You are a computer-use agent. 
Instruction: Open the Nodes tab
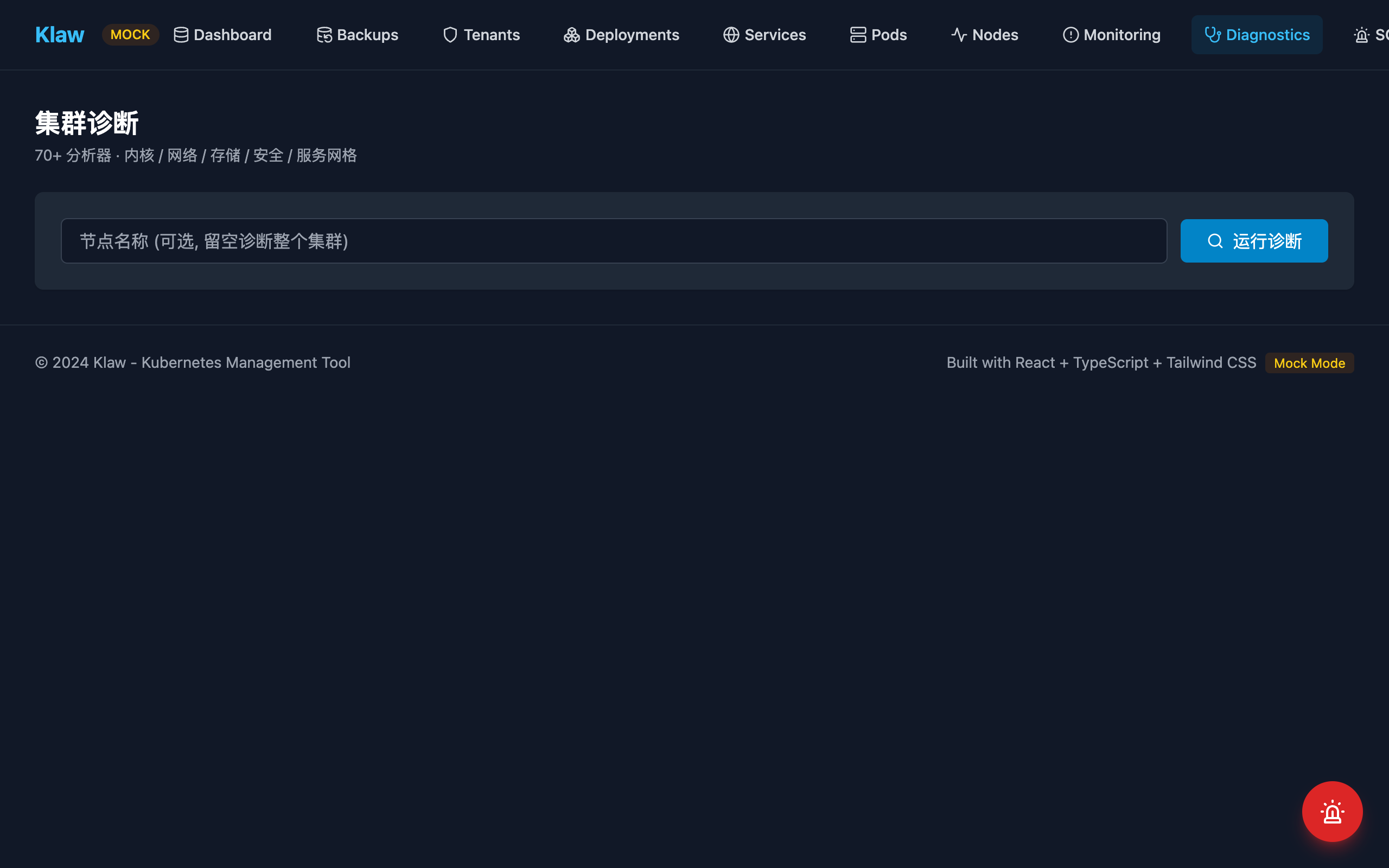[x=985, y=35]
